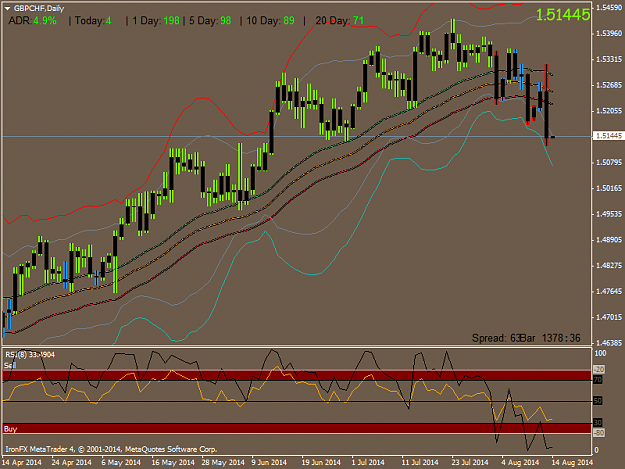Click the Bar 1378:36 timer text
This screenshot has width=625, height=469.
(551, 338)
